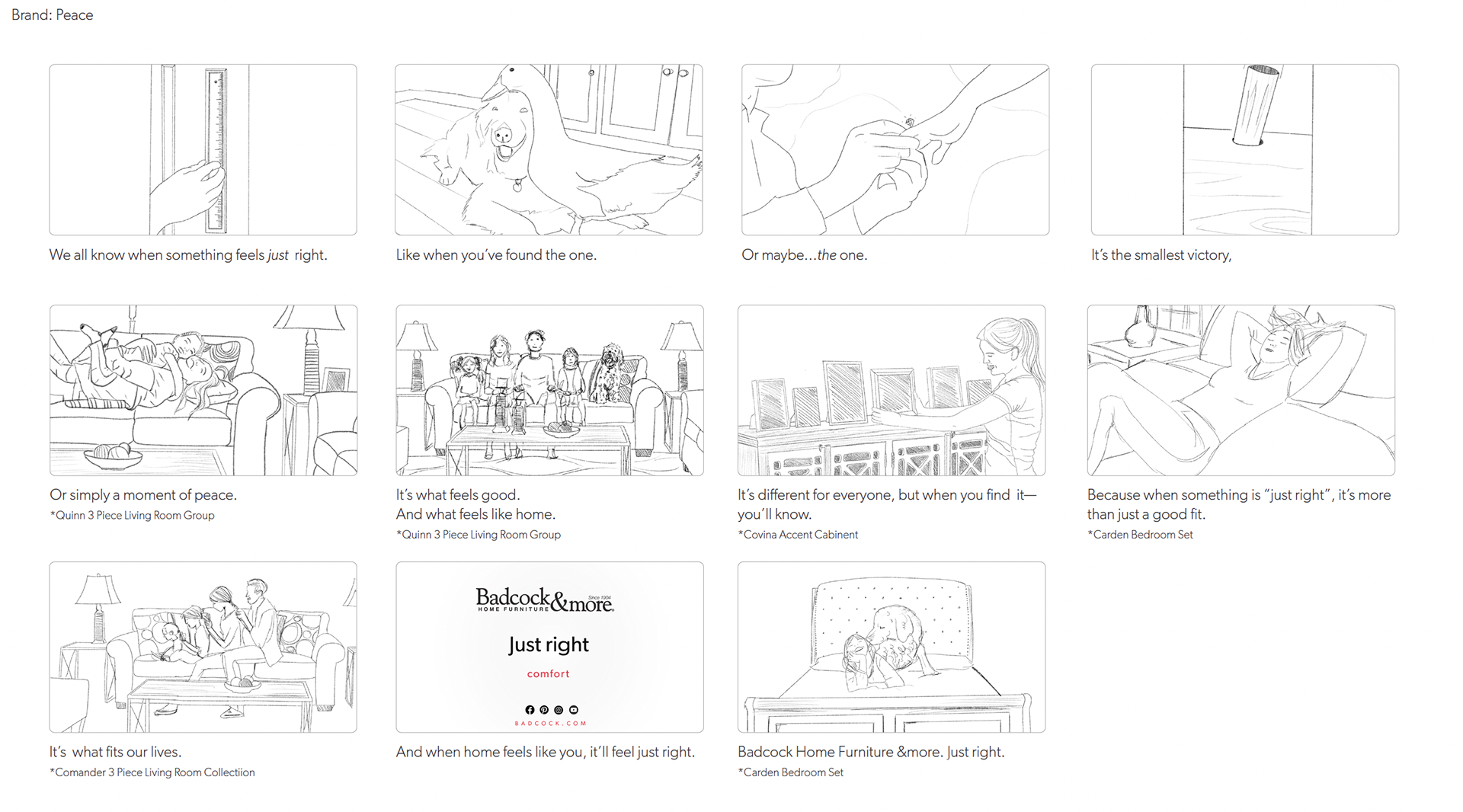Click the Facebook icon on end card
Screen dimensions: 1463x812
[x=530, y=709]
